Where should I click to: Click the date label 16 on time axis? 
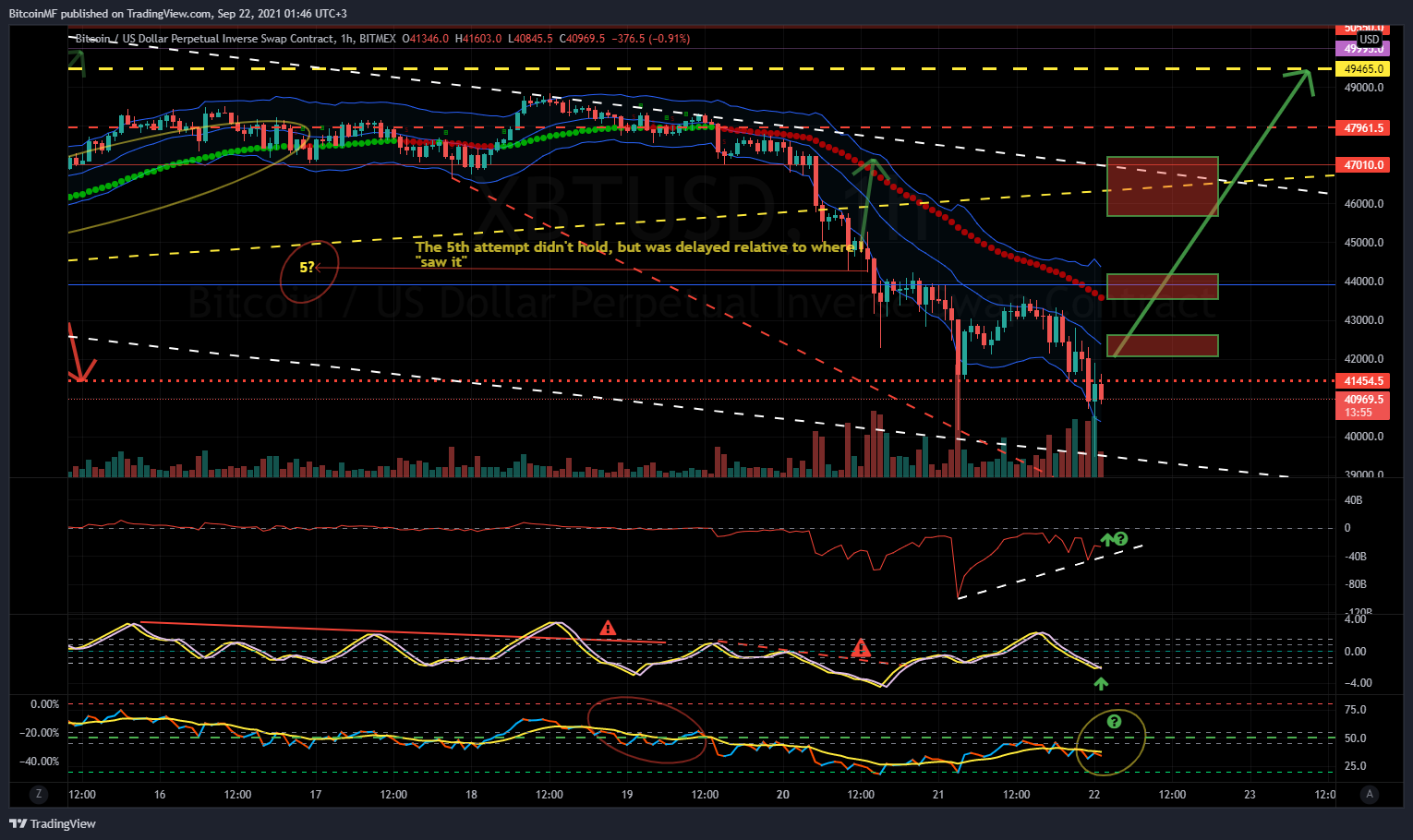tap(160, 795)
